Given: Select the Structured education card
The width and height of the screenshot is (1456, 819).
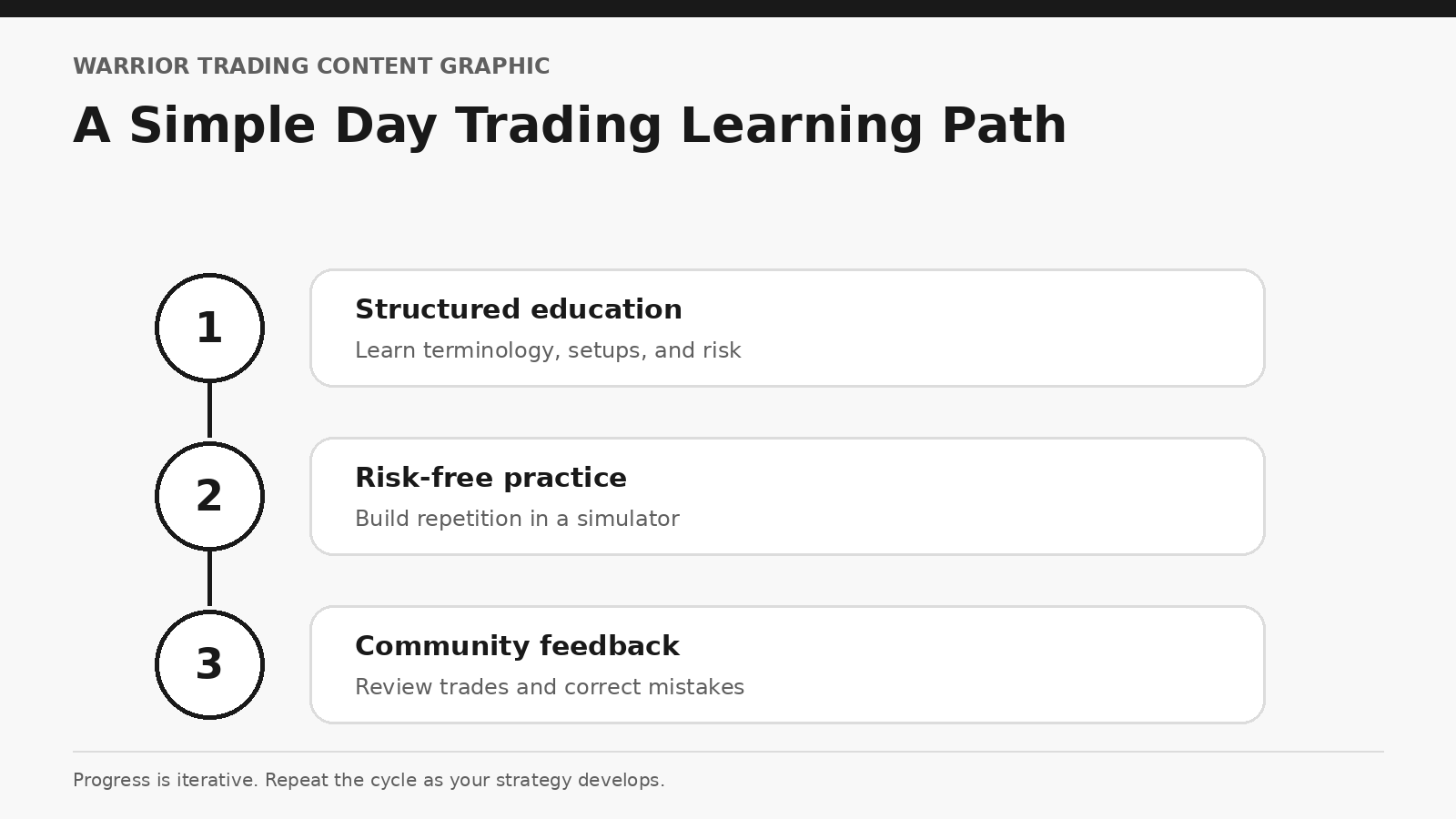Looking at the screenshot, I should coord(787,328).
